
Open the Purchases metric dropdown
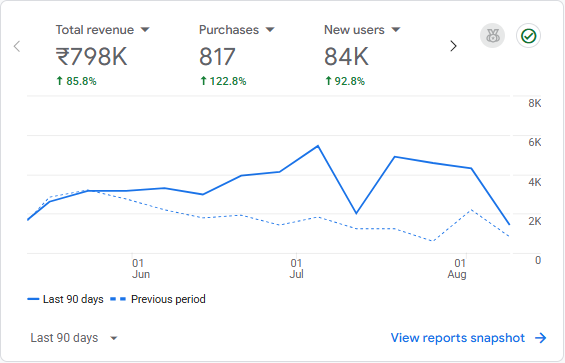pyautogui.click(x=236, y=30)
